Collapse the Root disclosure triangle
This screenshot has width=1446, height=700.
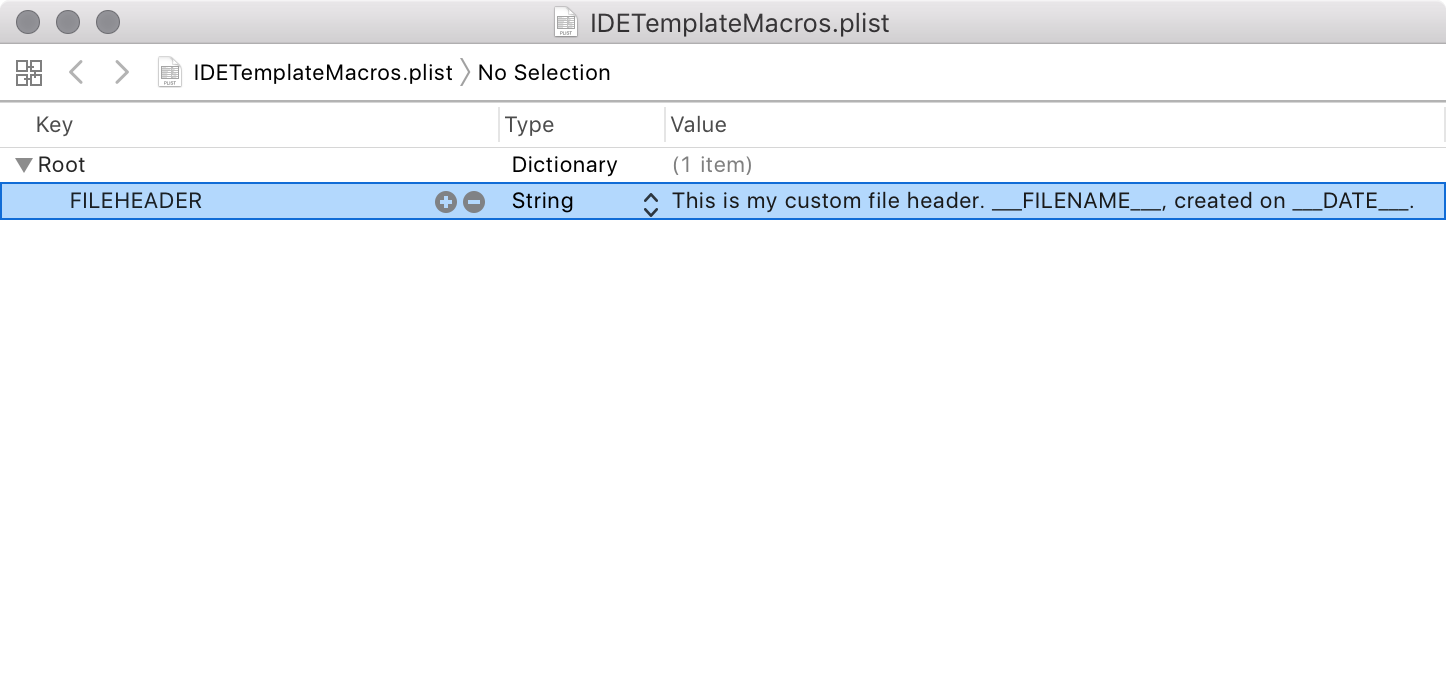pos(25,165)
